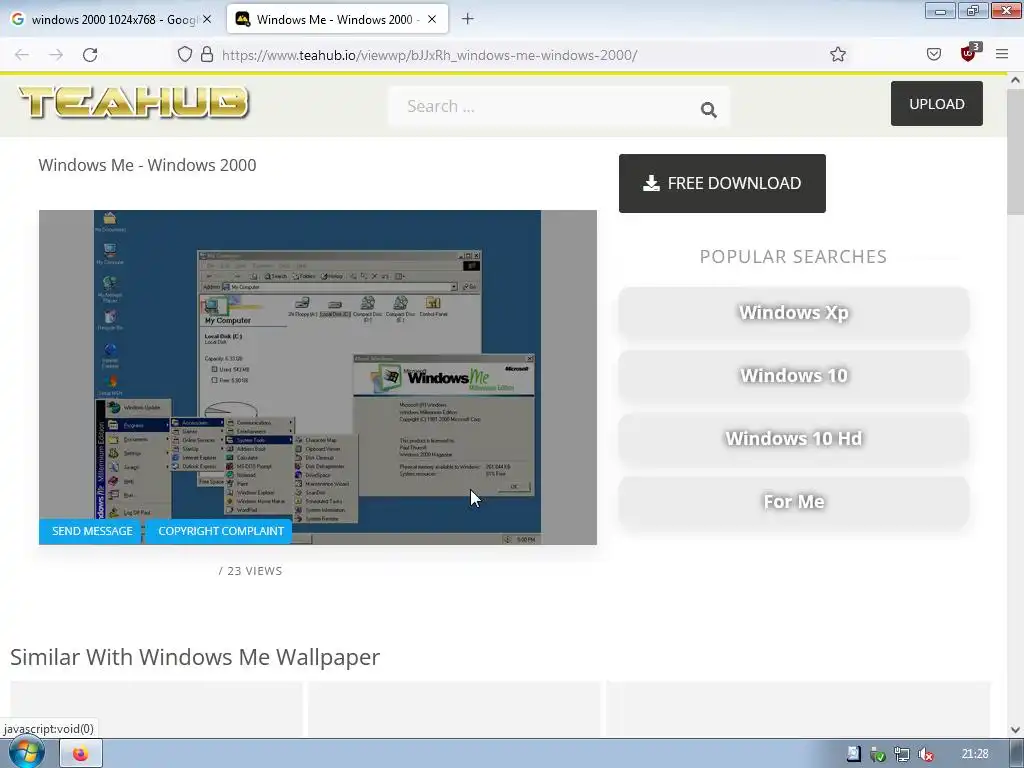Viewport: 1024px width, 768px height.
Task: Reload the page with the refresh icon
Action: coord(90,55)
